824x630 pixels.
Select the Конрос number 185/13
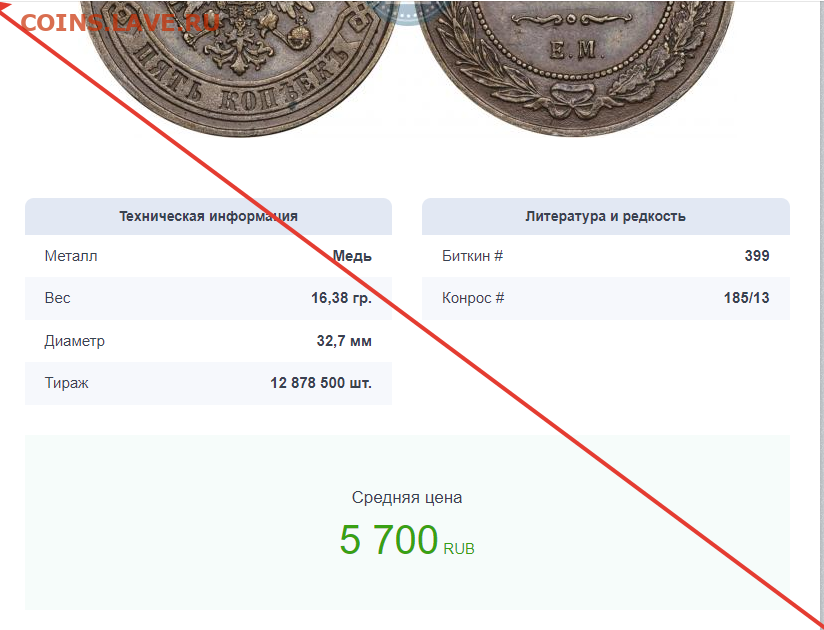[746, 298]
